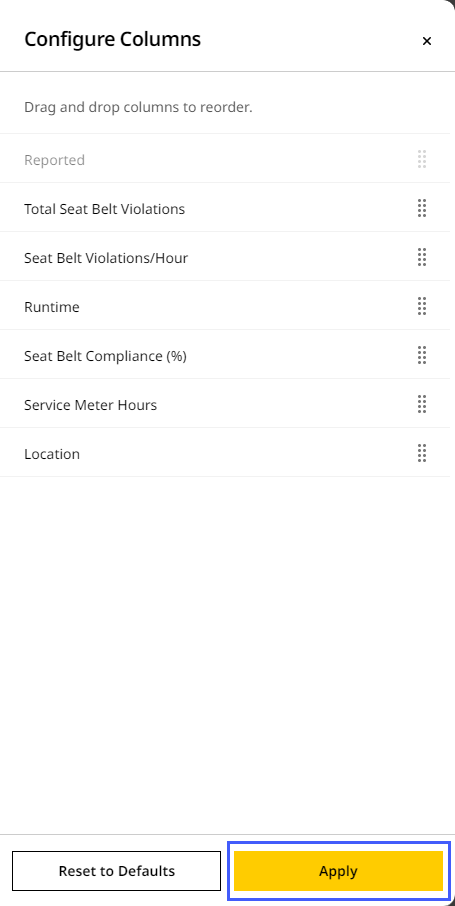The image size is (455, 906).
Task: Click the disabled Reported column label
Action: (54, 160)
